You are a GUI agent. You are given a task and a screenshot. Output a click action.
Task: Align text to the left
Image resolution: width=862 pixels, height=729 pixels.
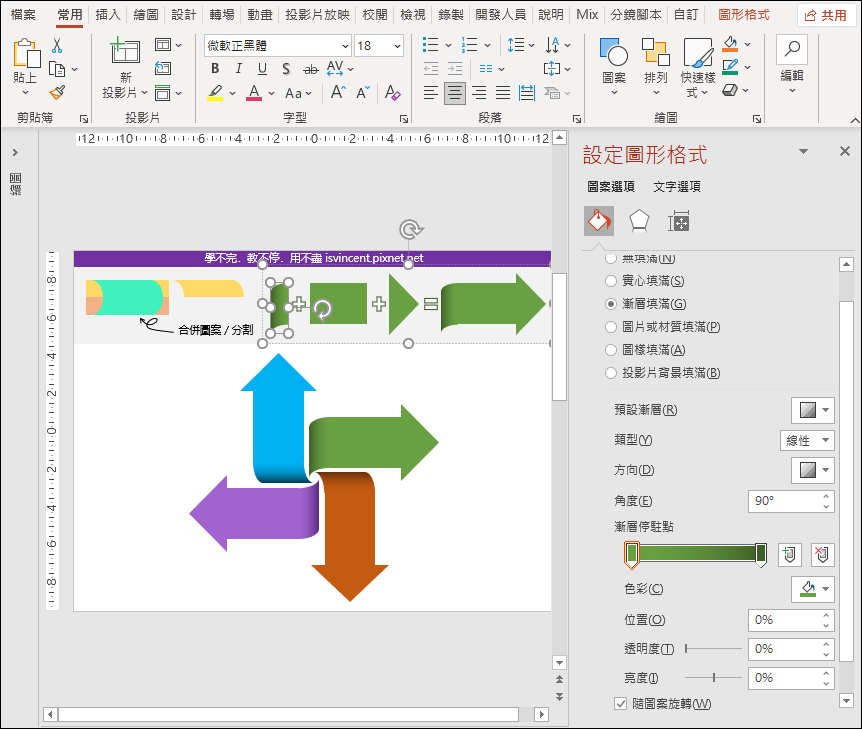(431, 92)
